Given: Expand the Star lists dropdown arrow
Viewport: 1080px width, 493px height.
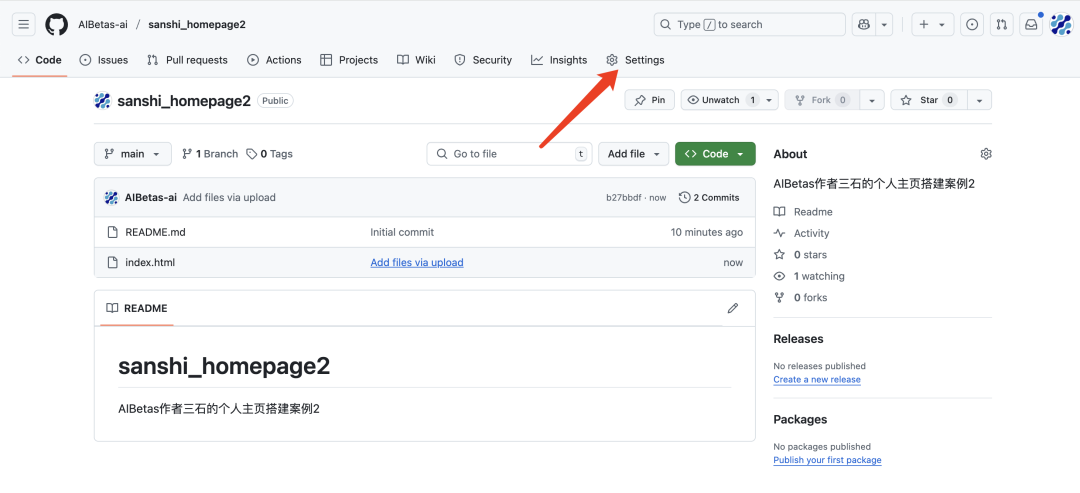Looking at the screenshot, I should click(x=979, y=100).
